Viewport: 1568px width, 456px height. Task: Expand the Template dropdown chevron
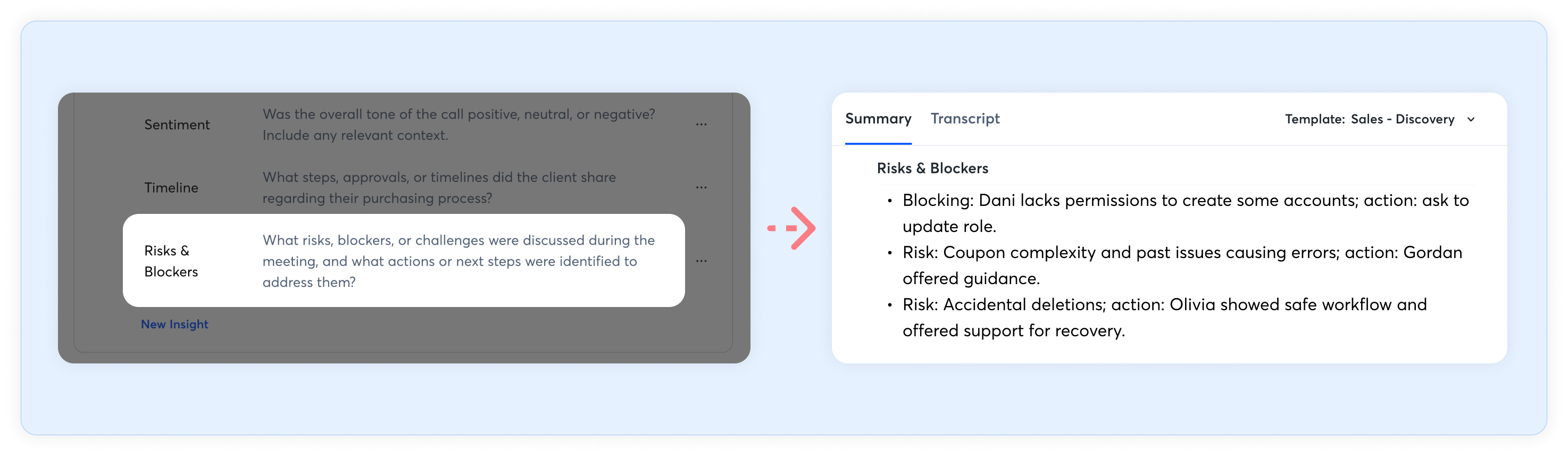(1471, 119)
